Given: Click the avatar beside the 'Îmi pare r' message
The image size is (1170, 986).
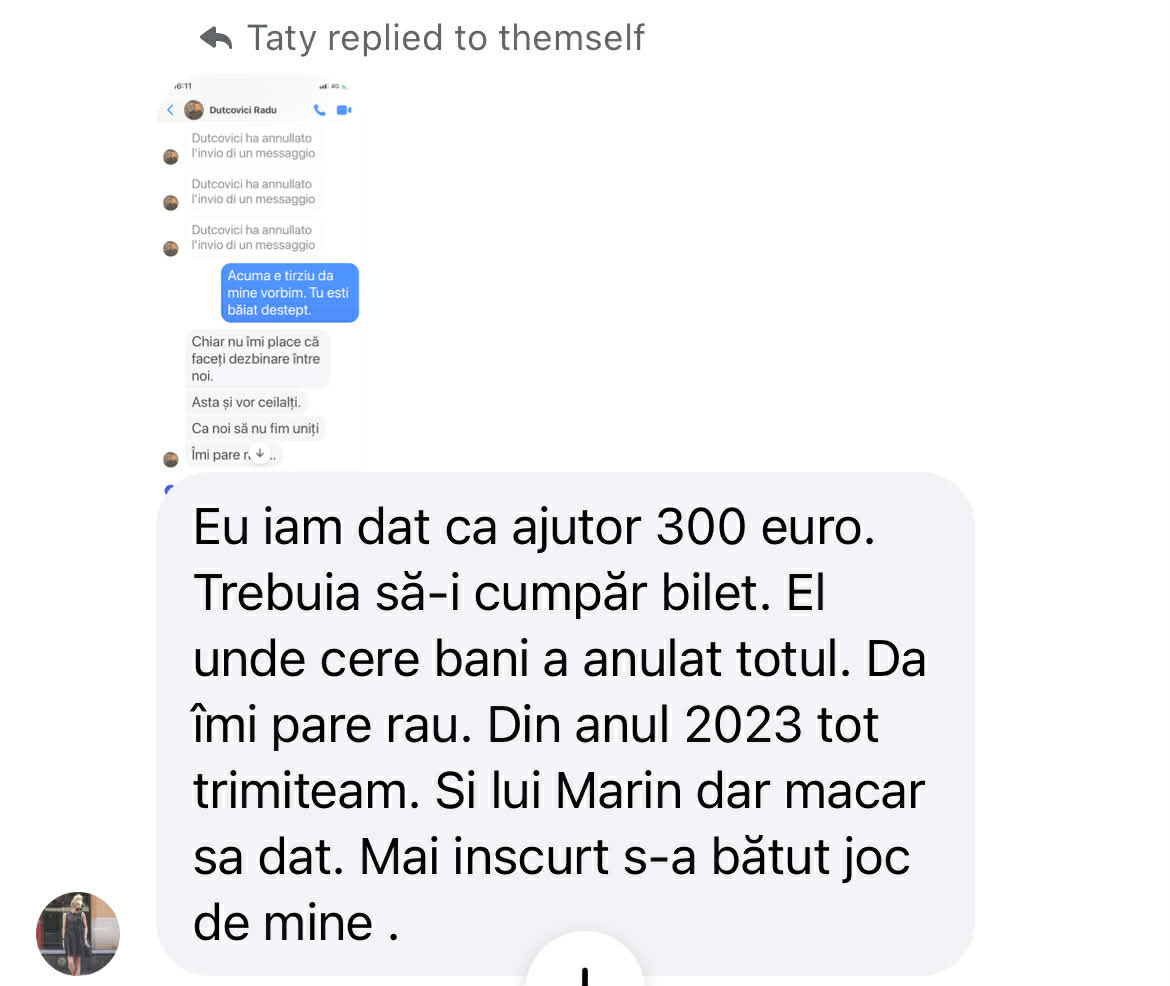Looking at the screenshot, I should pos(171,459).
